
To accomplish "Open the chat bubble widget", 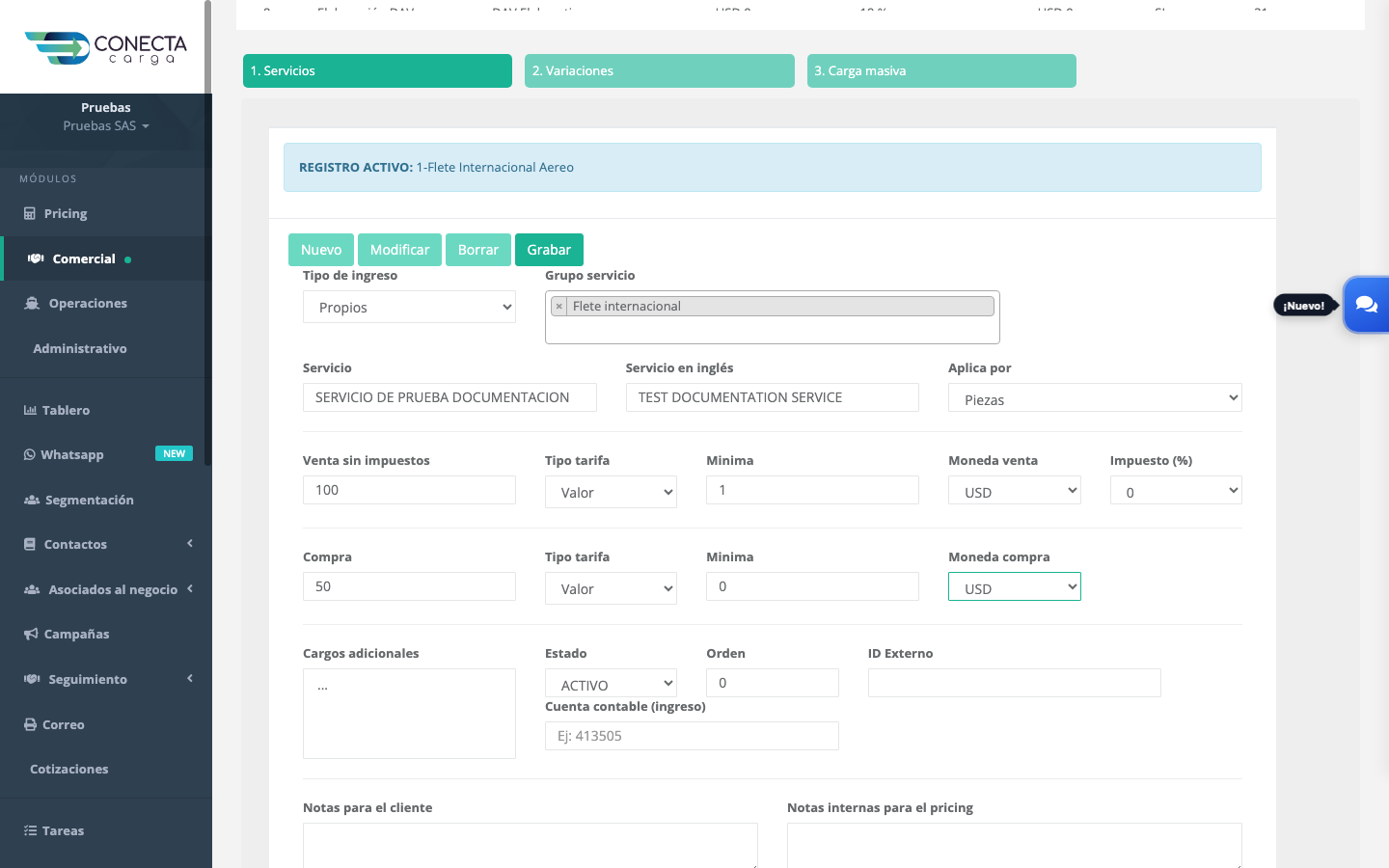I will tap(1367, 305).
